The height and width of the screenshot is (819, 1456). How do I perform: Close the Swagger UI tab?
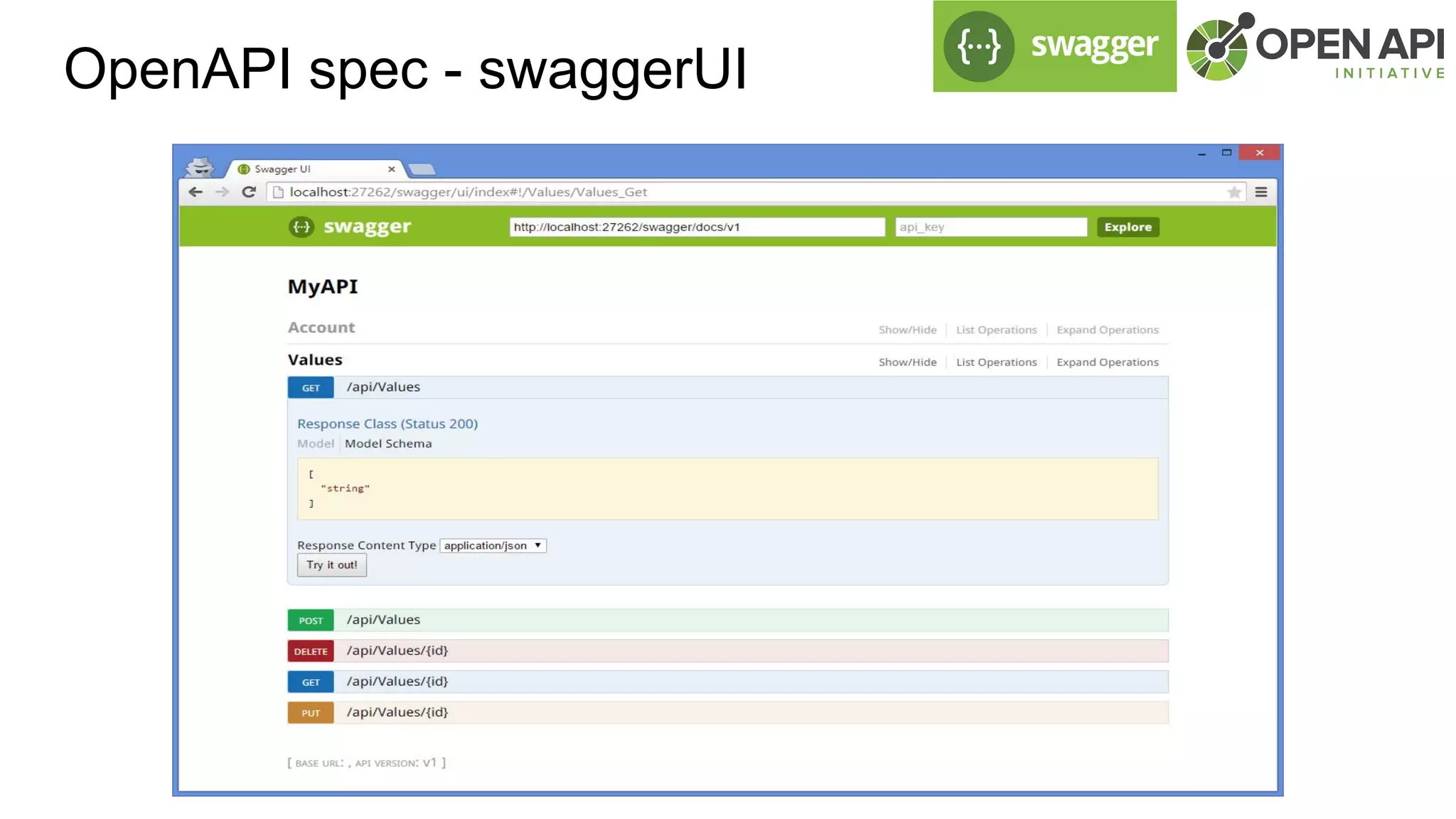coord(391,169)
